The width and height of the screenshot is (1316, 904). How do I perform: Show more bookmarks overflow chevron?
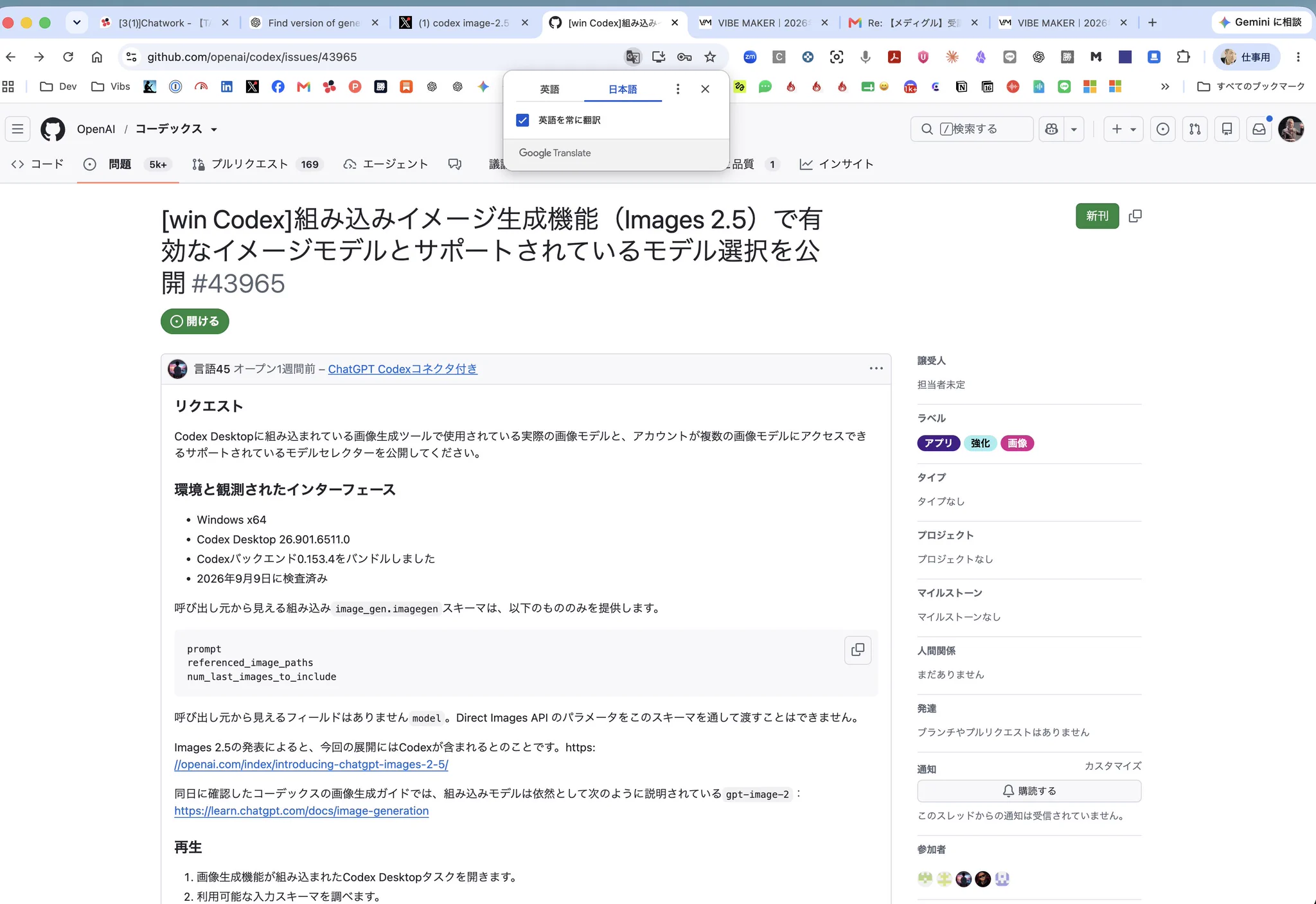point(1164,87)
